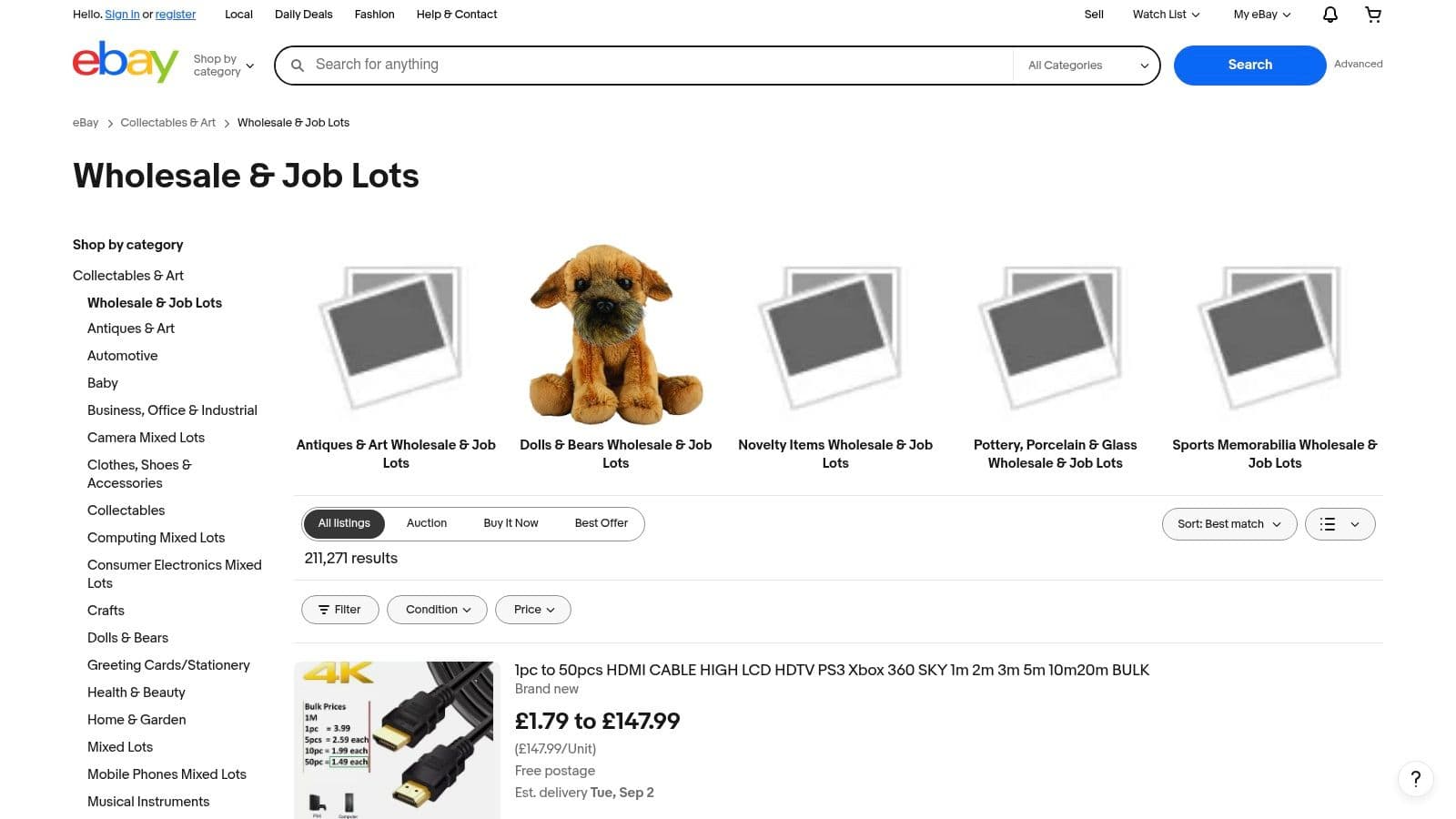This screenshot has width=1456, height=819.
Task: Select the Best Offer listing filter
Action: pyautogui.click(x=601, y=523)
